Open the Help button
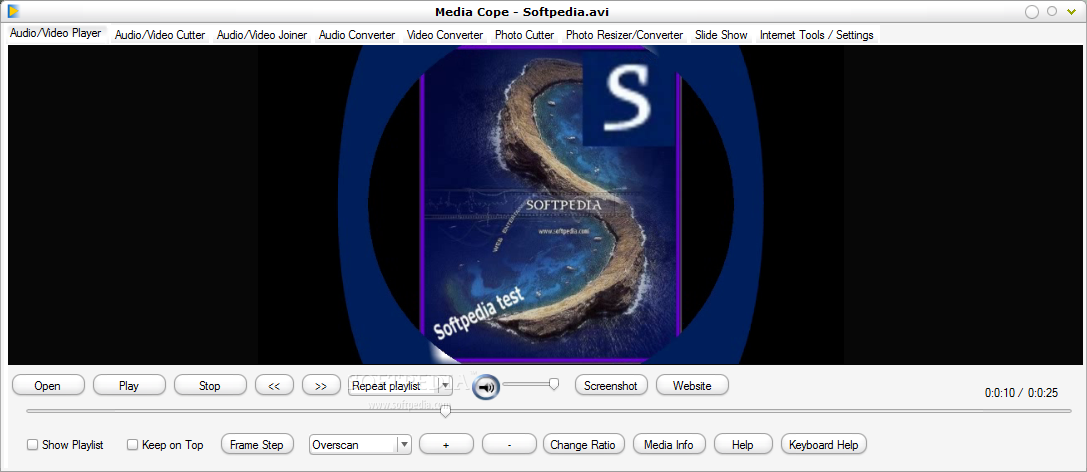1087x472 pixels. [x=743, y=444]
